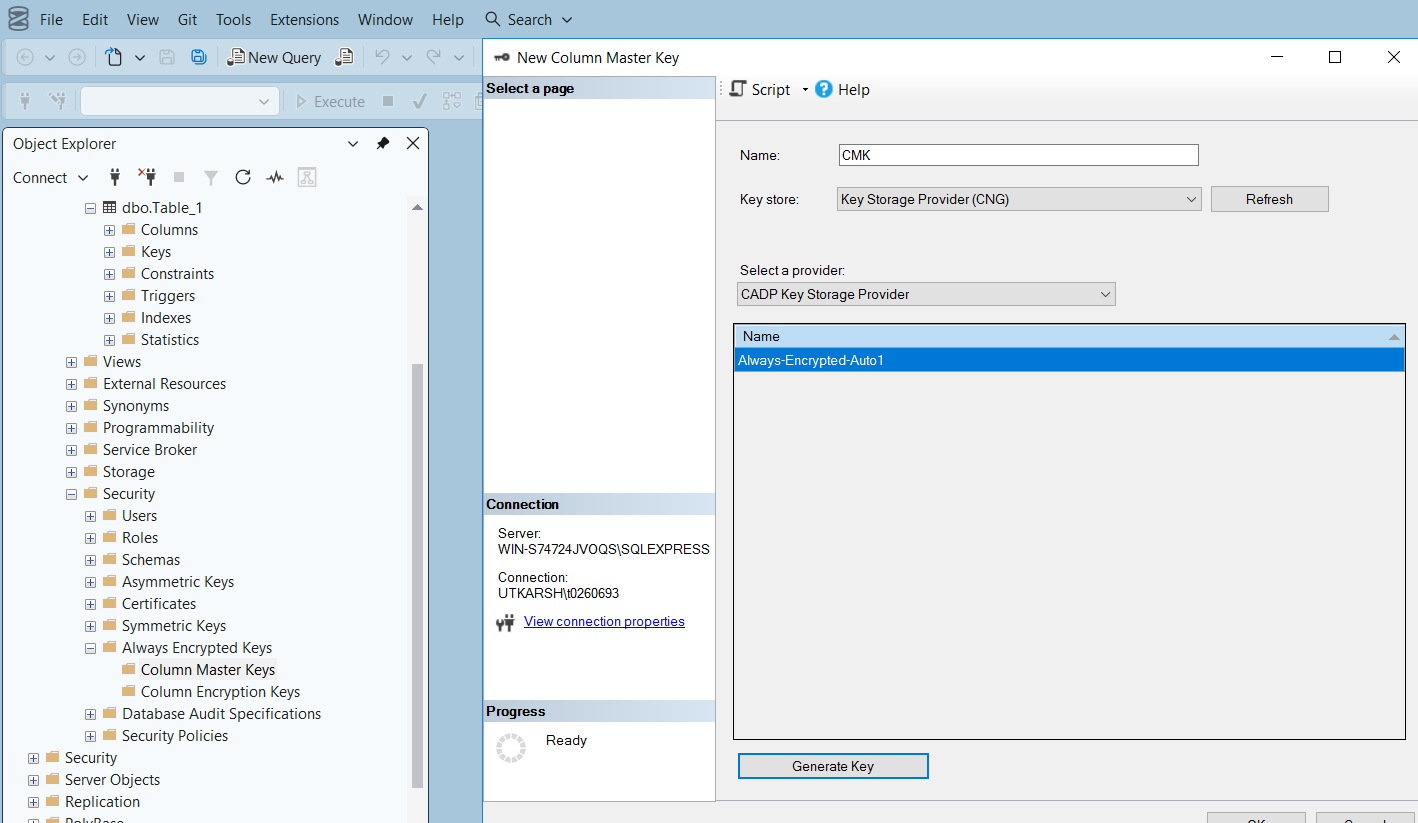Click the Name text field containing CMK

pos(1018,155)
